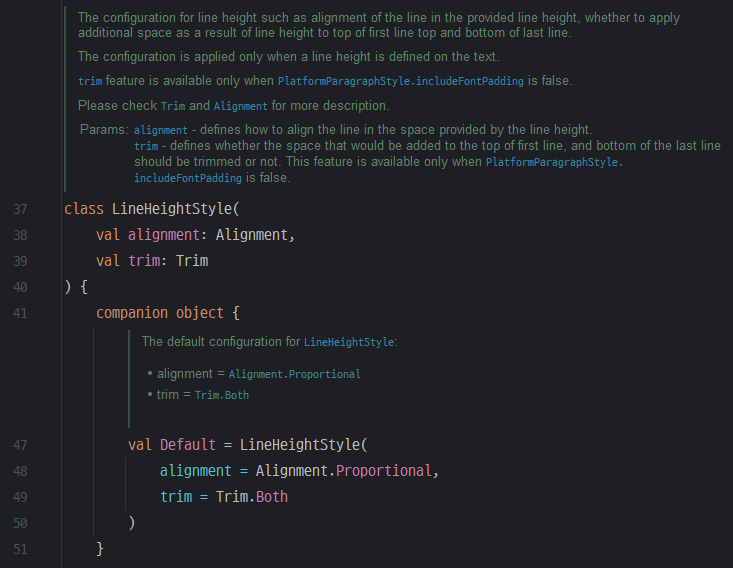Click line number 41 in the gutter
733x568 pixels.
tap(20, 313)
